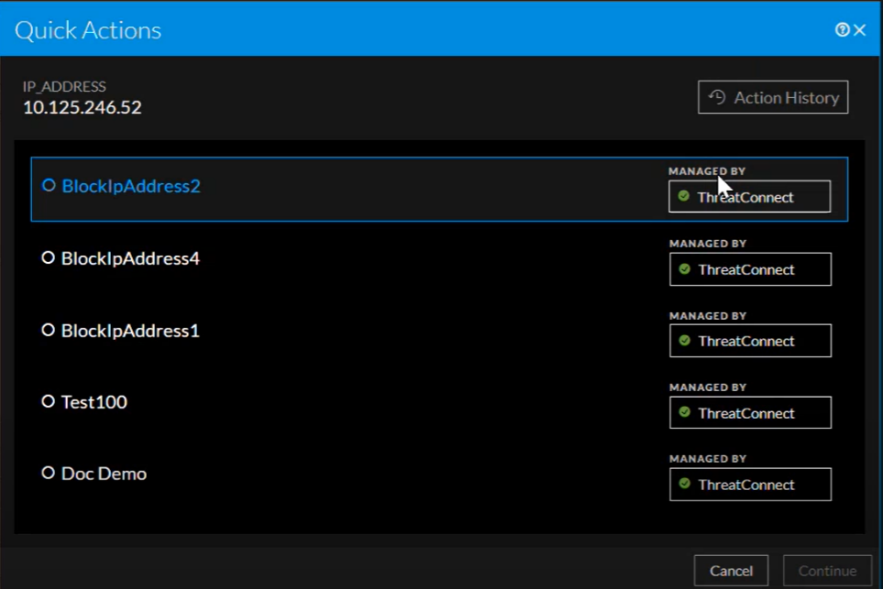Image resolution: width=883 pixels, height=589 pixels.
Task: Open the ThreatConnect box under Doc Demo
Action: [750, 484]
